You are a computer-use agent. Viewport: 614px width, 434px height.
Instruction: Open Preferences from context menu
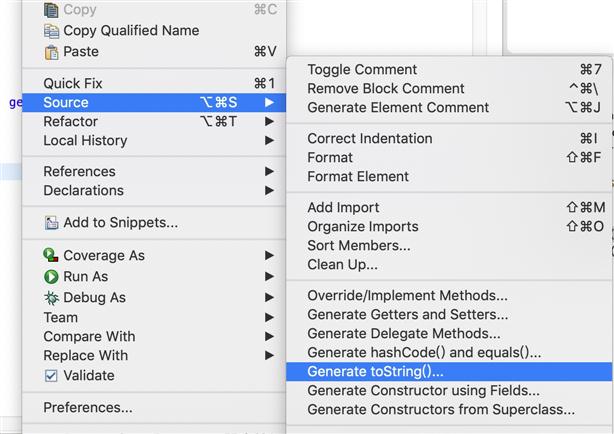(154, 407)
